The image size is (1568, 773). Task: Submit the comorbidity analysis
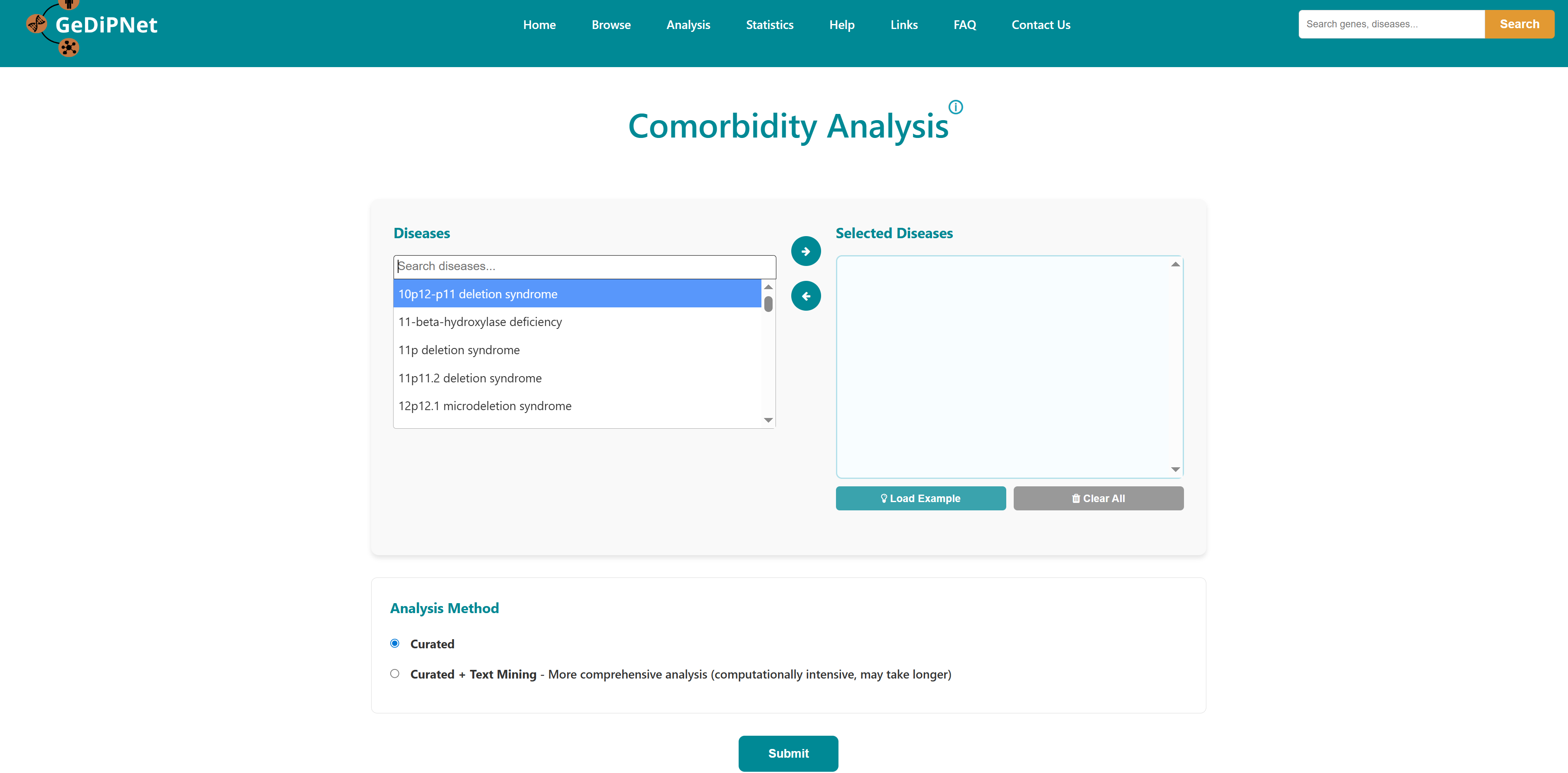788,754
